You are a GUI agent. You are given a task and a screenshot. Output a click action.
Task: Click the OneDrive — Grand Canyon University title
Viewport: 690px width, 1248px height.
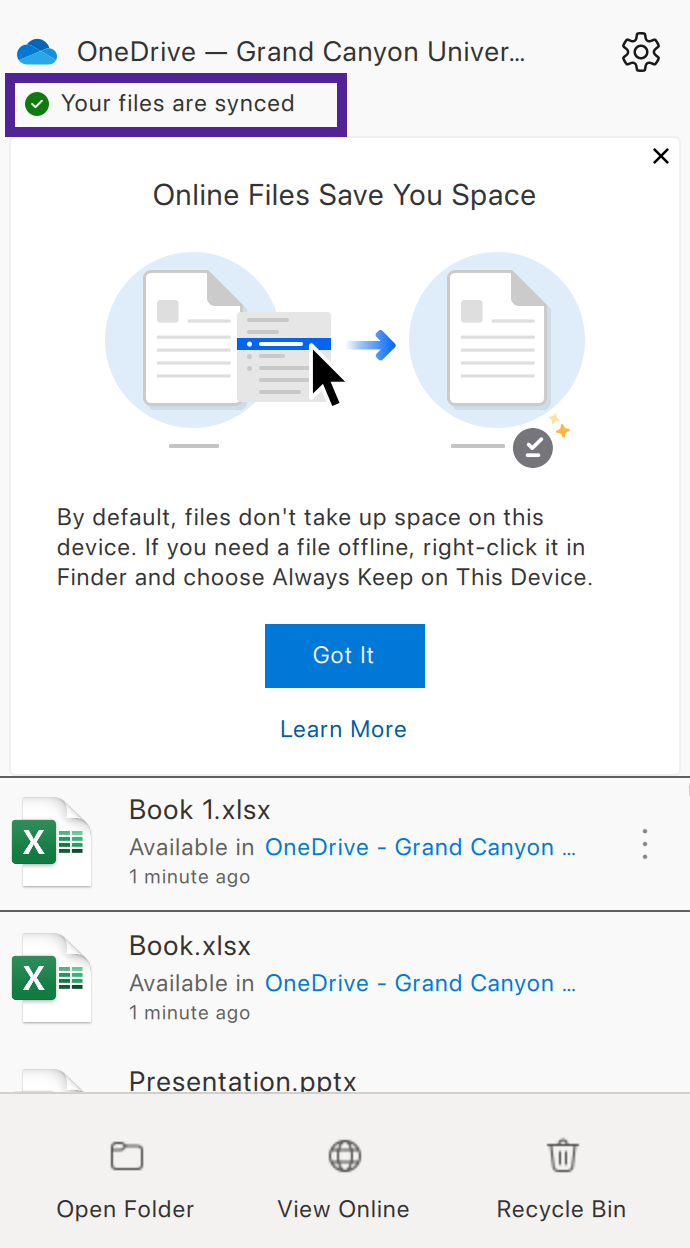click(x=301, y=52)
